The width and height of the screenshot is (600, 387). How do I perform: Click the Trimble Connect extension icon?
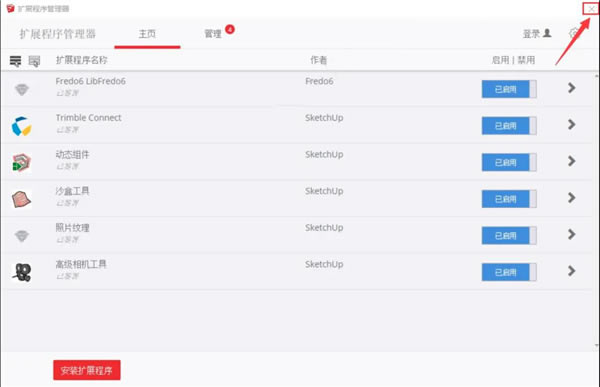click(21, 126)
